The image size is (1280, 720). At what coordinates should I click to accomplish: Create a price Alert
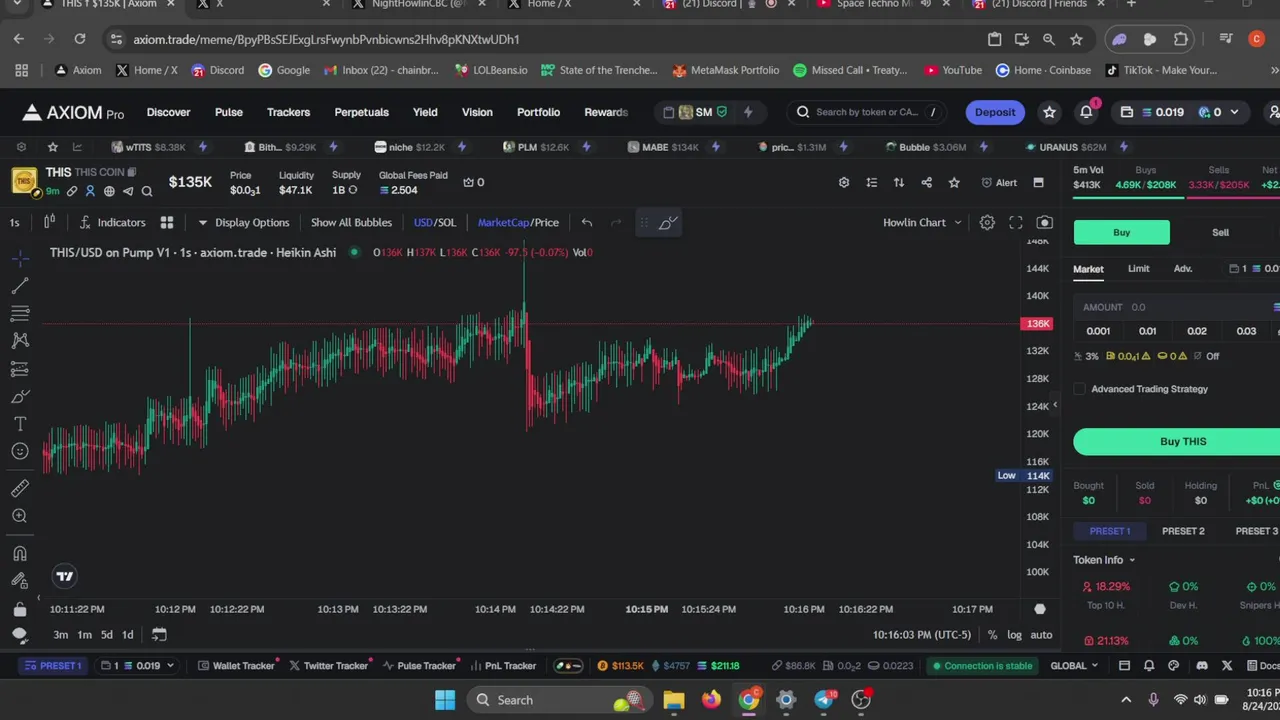point(999,182)
